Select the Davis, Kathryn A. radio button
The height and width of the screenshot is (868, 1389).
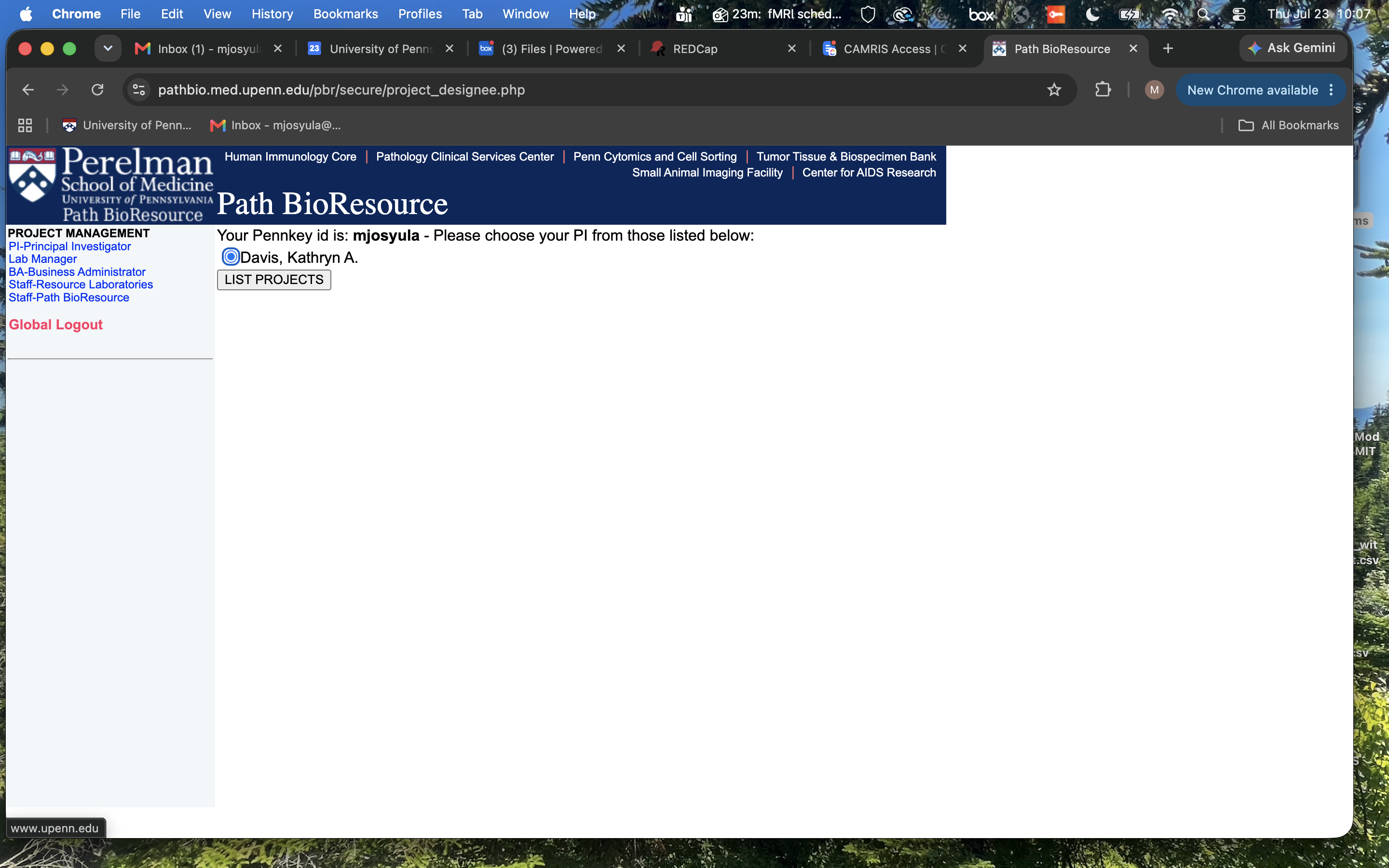coord(231,257)
